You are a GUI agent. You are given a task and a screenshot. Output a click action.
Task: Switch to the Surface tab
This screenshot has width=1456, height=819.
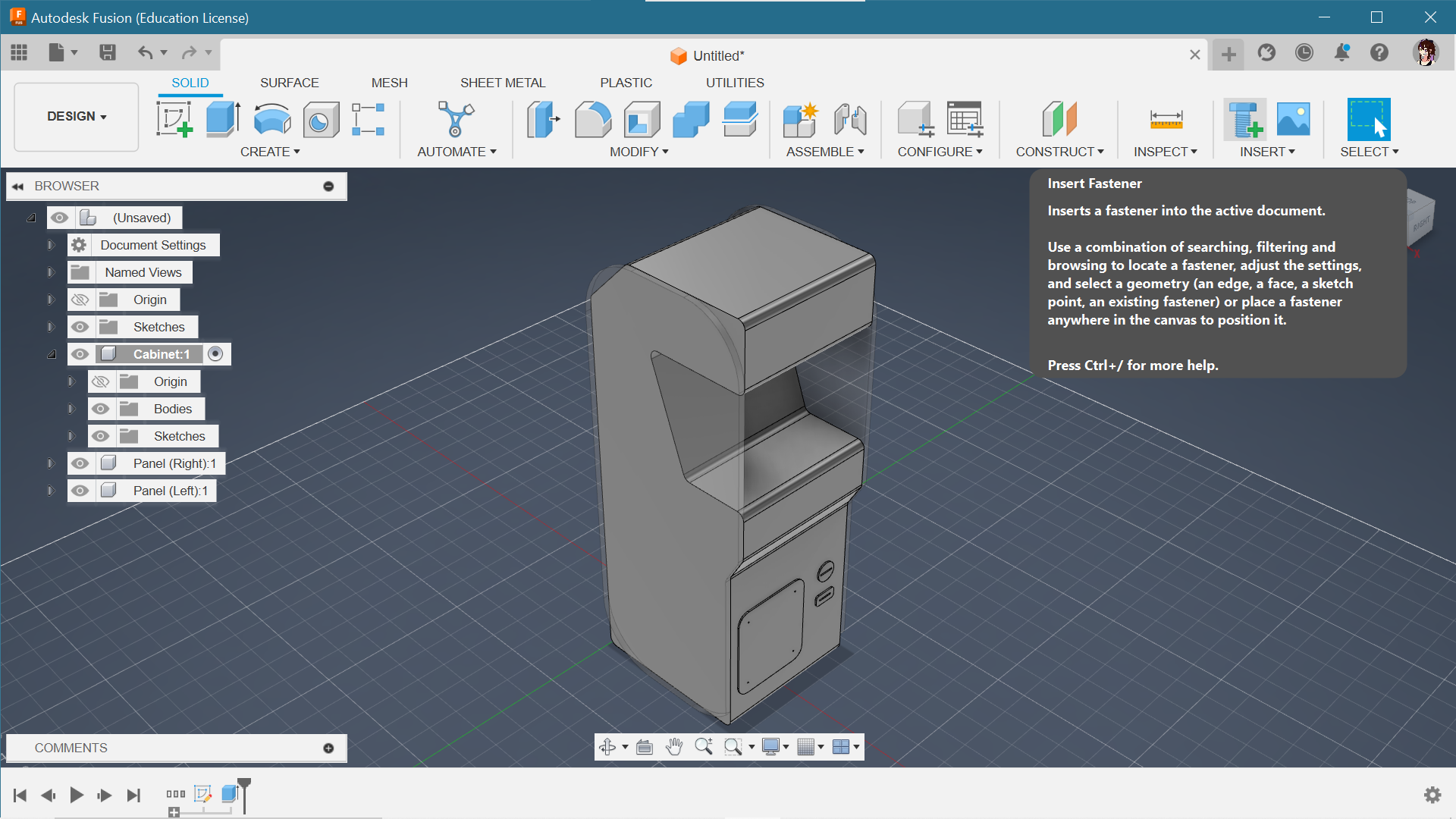[289, 82]
